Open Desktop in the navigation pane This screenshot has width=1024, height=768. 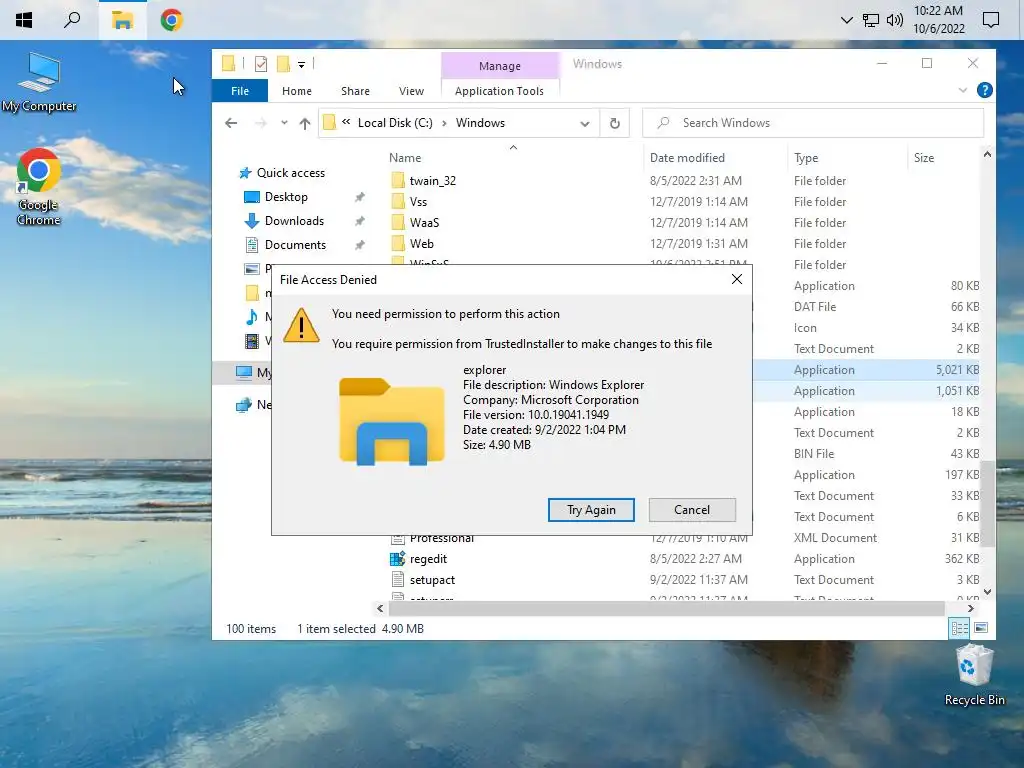[x=286, y=197]
